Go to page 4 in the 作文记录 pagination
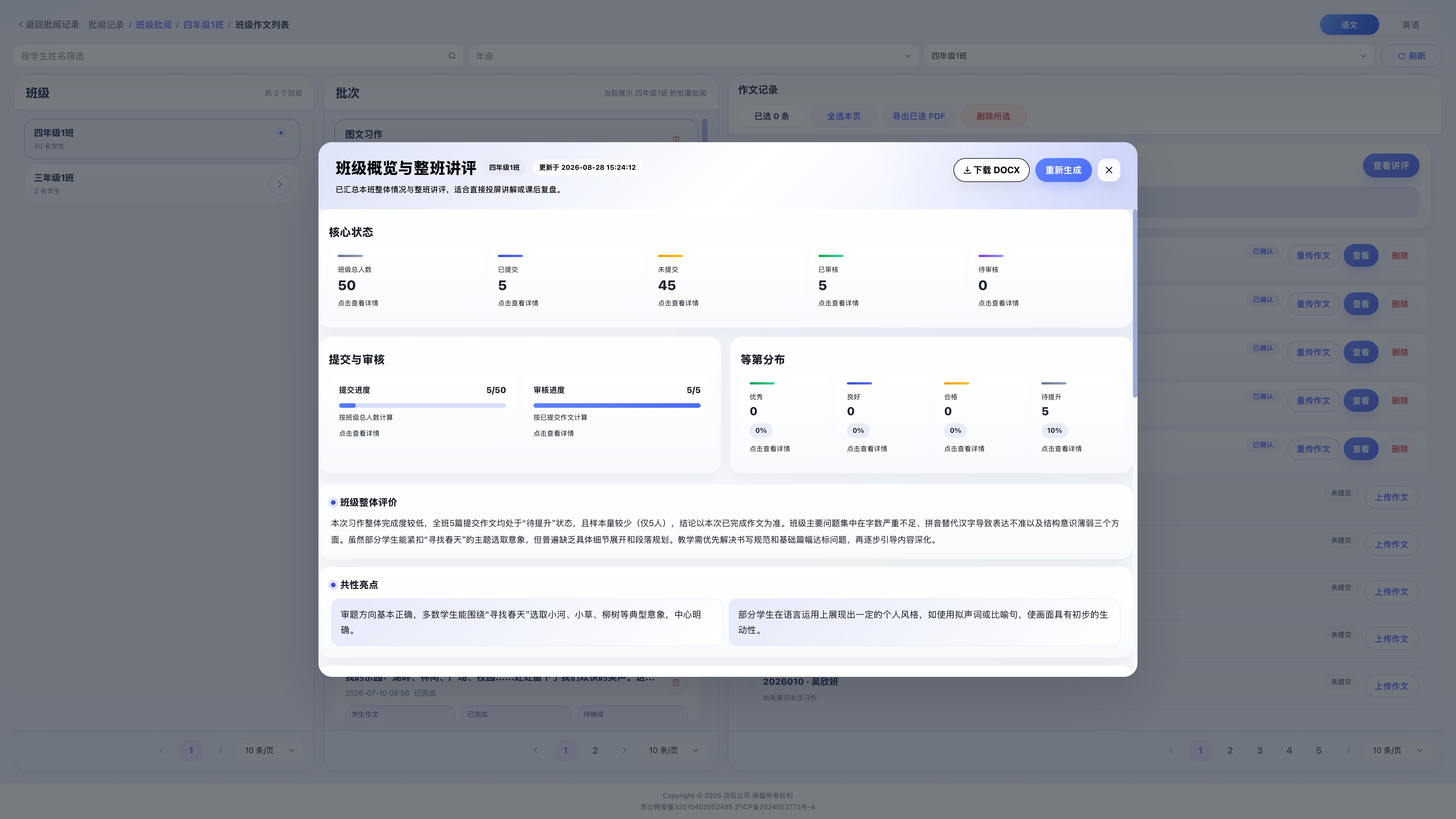This screenshot has height=819, width=1456. (x=1289, y=751)
